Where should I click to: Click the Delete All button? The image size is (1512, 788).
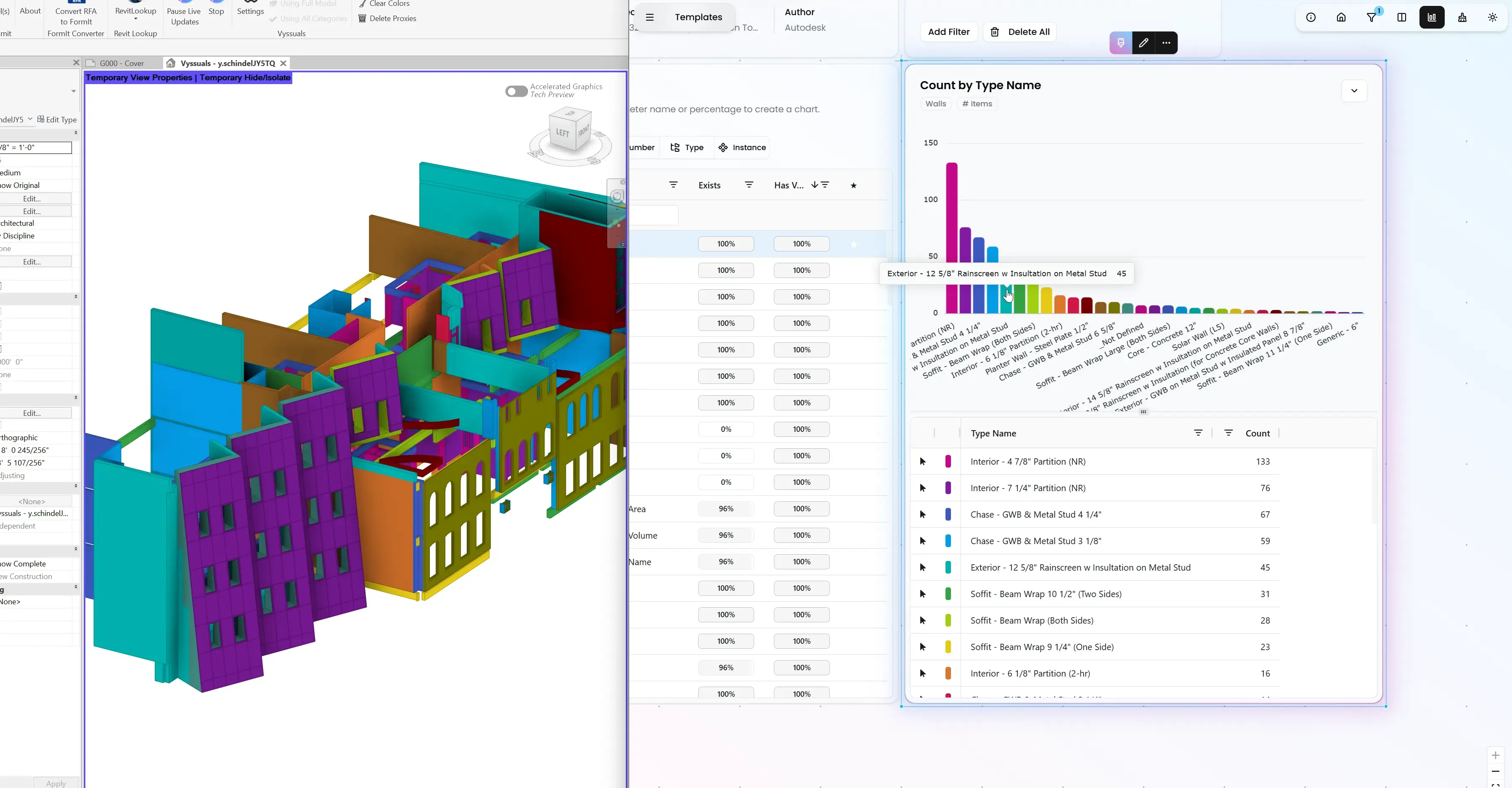(x=1020, y=32)
